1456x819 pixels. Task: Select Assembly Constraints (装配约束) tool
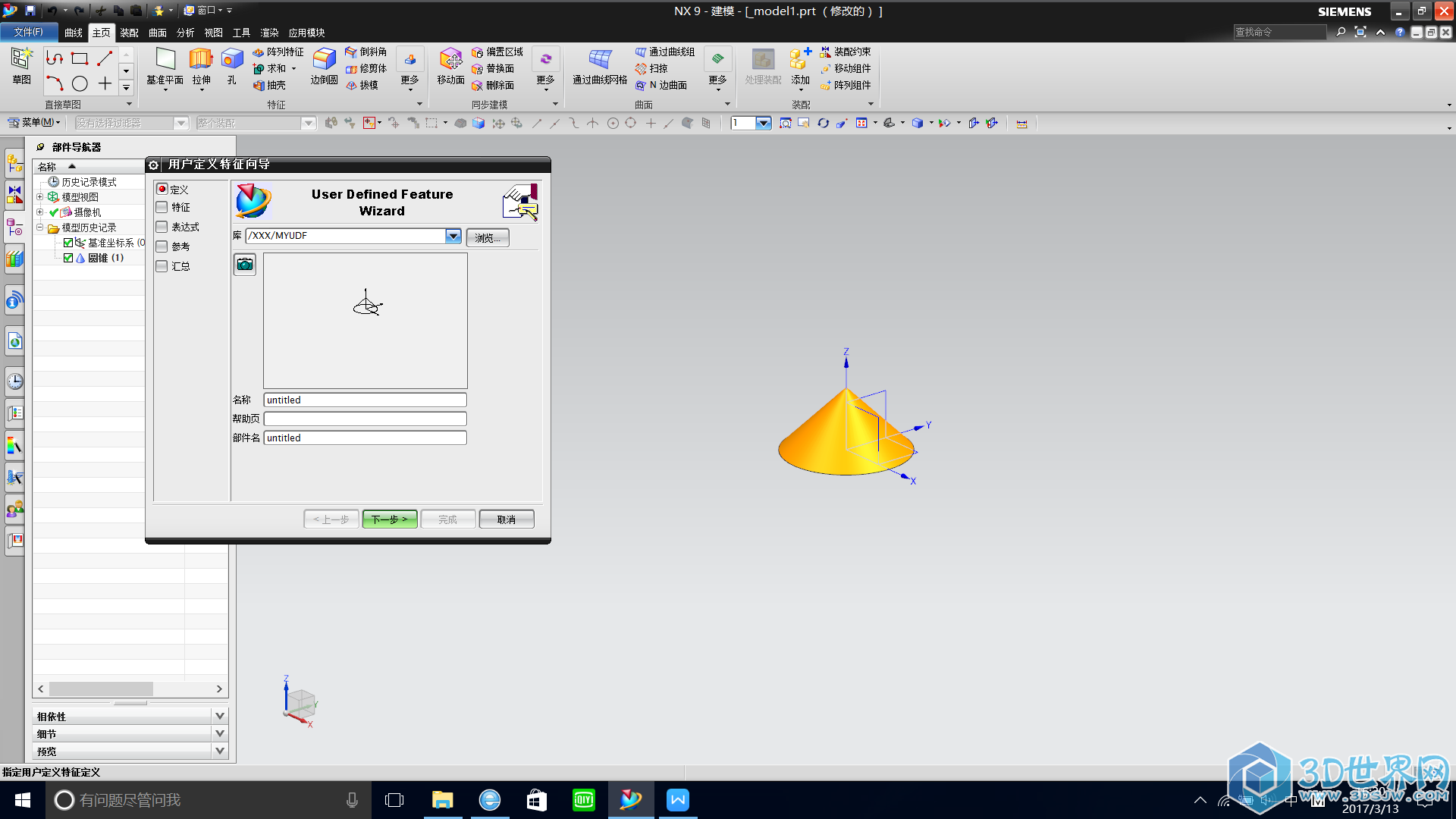pos(846,52)
